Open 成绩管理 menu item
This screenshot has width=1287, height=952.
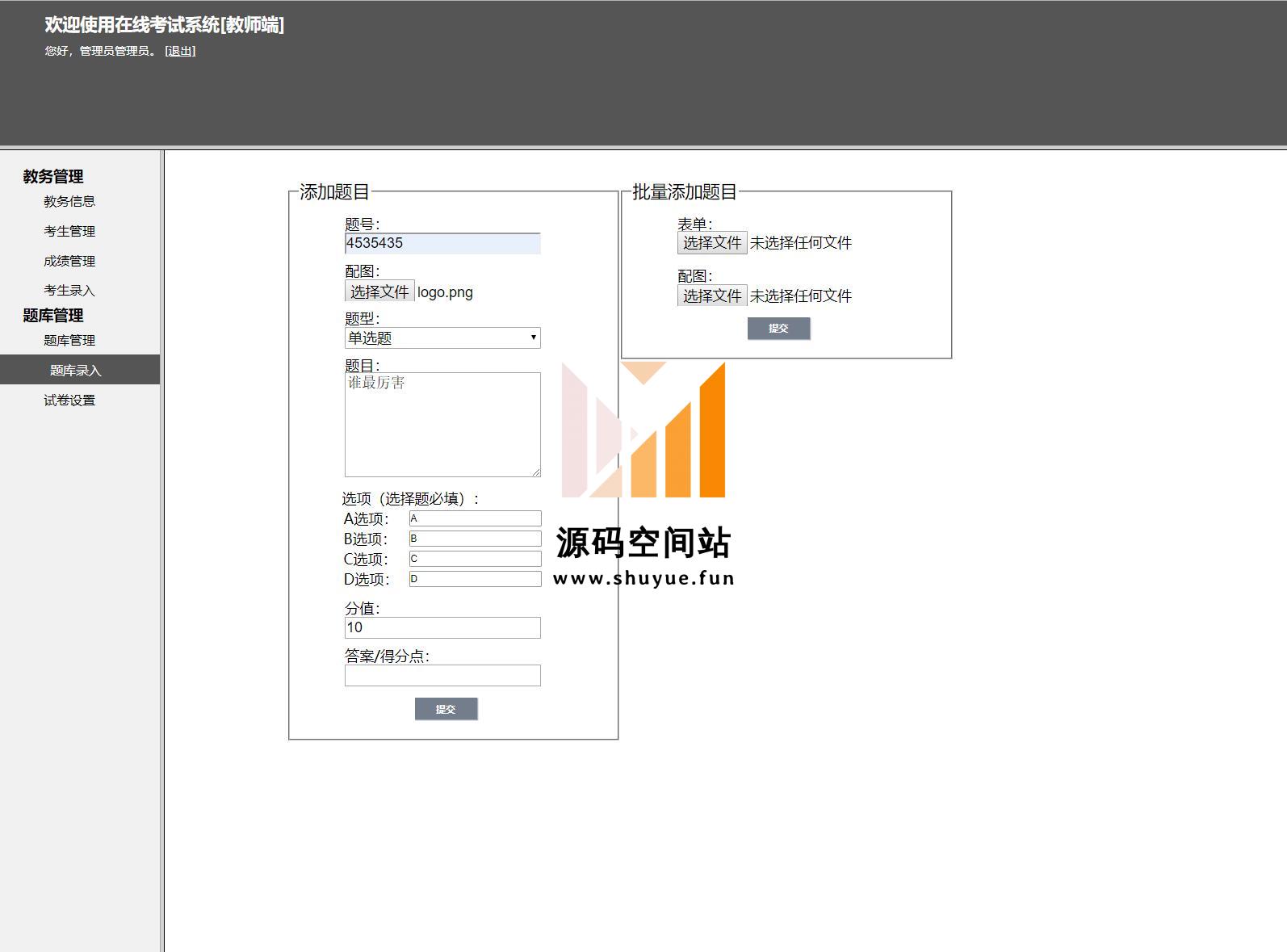pyautogui.click(x=69, y=262)
